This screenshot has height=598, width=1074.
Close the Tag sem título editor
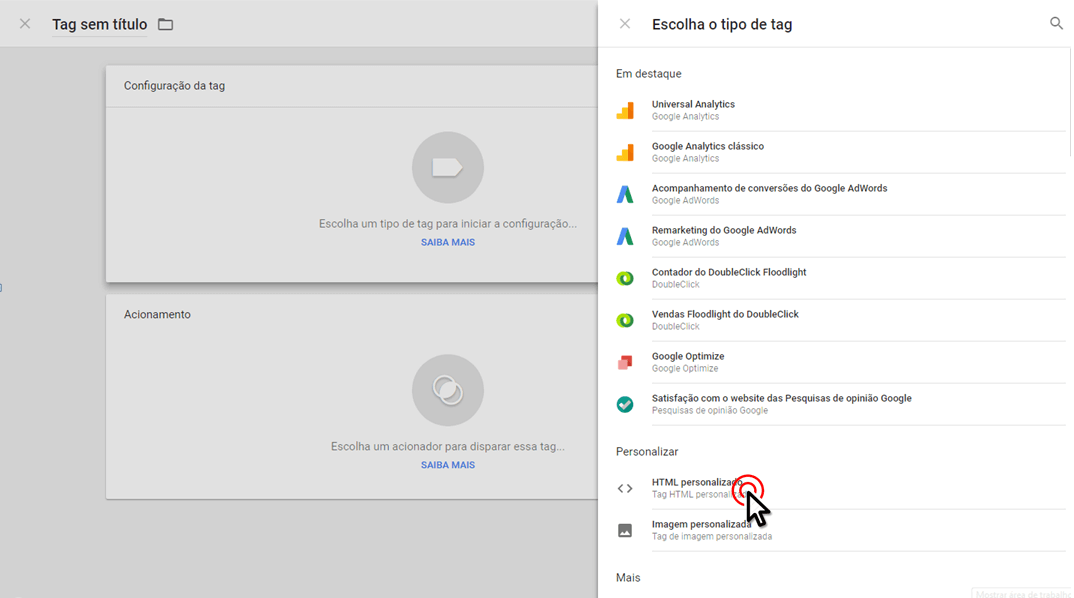(x=25, y=24)
